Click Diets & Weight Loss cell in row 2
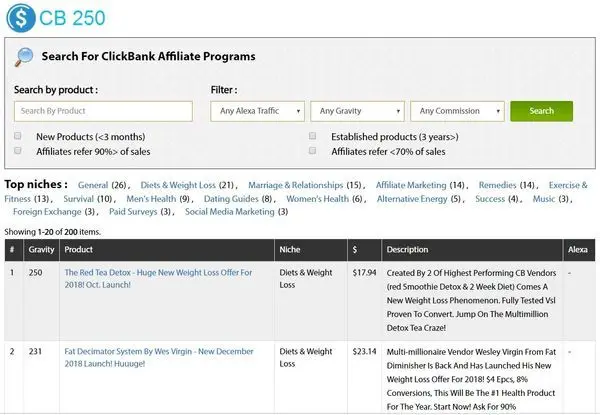 306,357
